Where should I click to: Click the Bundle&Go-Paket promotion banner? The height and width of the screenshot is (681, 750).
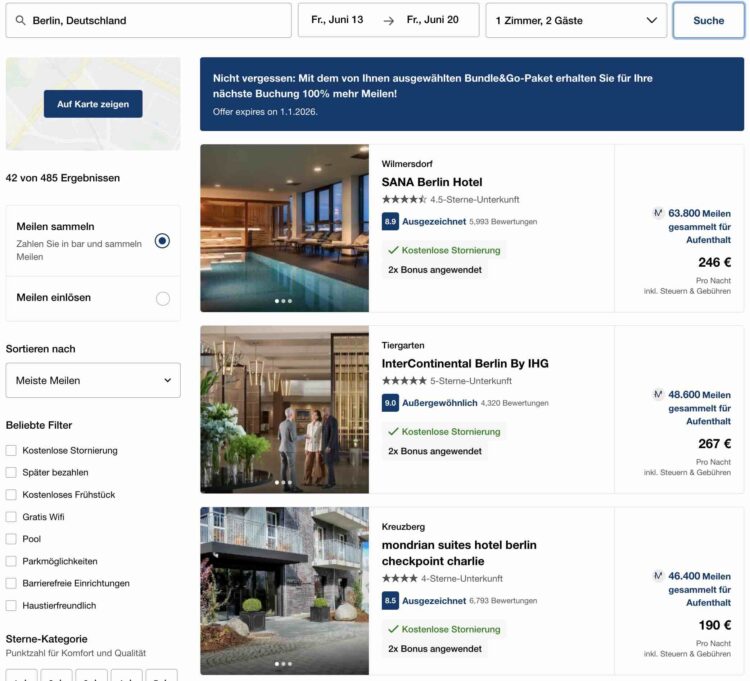point(472,94)
